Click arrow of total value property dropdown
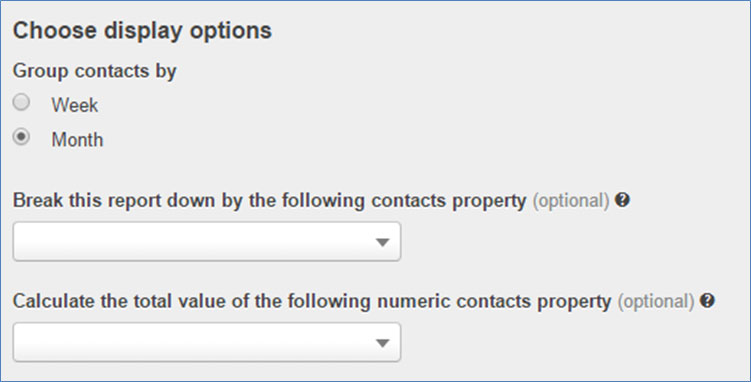 (x=382, y=343)
